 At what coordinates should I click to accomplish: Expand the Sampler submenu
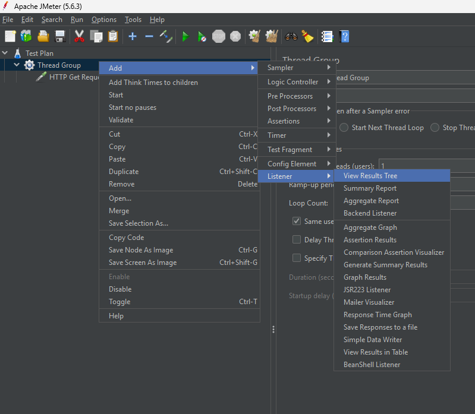pyautogui.click(x=297, y=68)
